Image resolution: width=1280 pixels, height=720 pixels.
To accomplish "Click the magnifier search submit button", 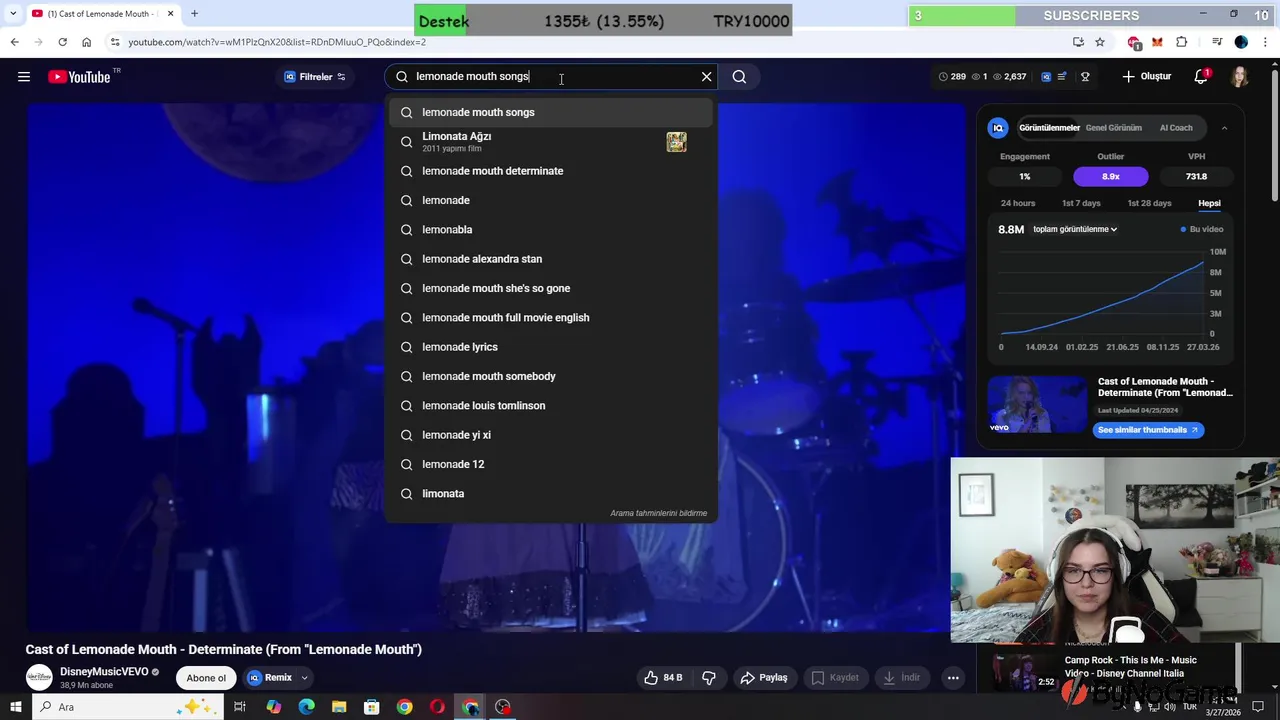I will pos(739,77).
